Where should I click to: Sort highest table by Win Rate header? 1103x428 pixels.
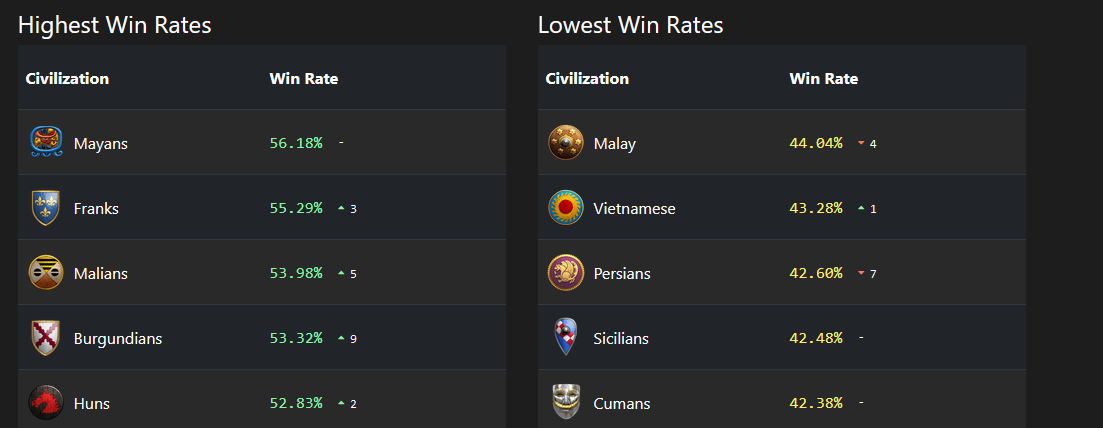pos(304,79)
